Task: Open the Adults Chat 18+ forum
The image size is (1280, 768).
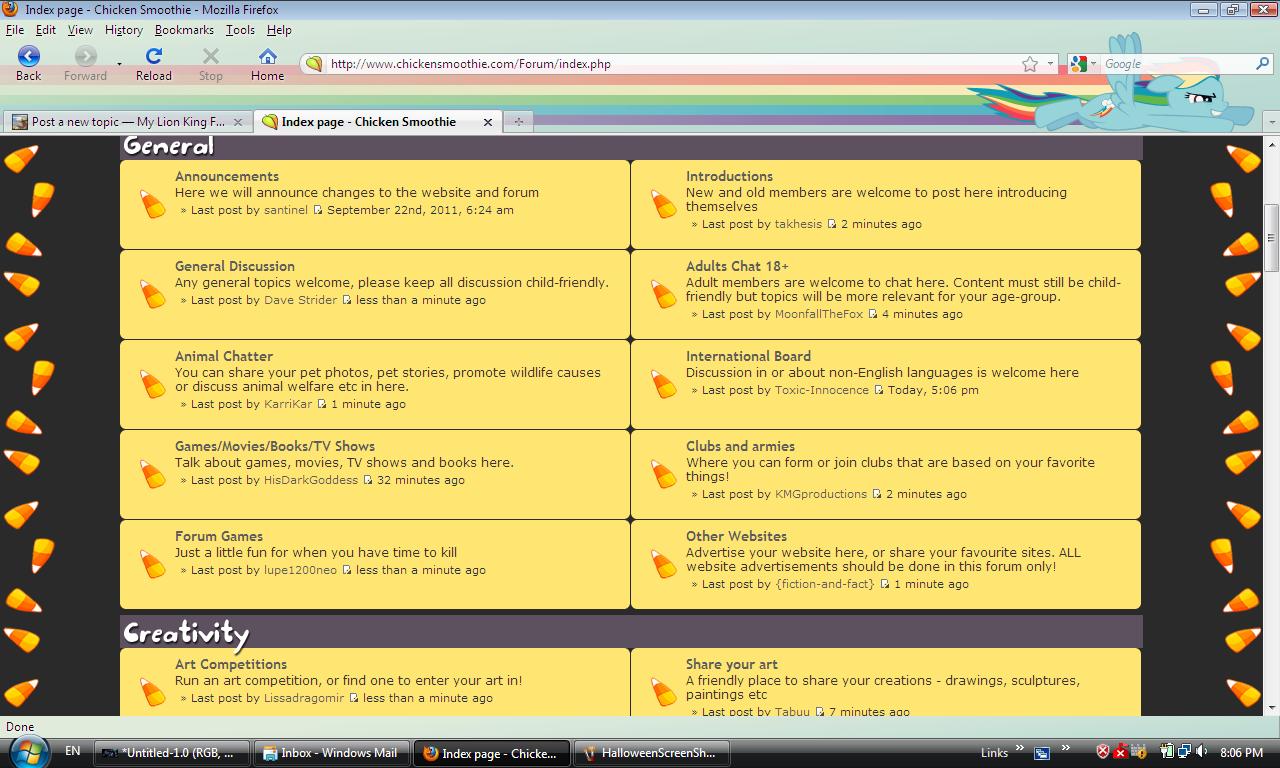Action: pyautogui.click(x=737, y=266)
